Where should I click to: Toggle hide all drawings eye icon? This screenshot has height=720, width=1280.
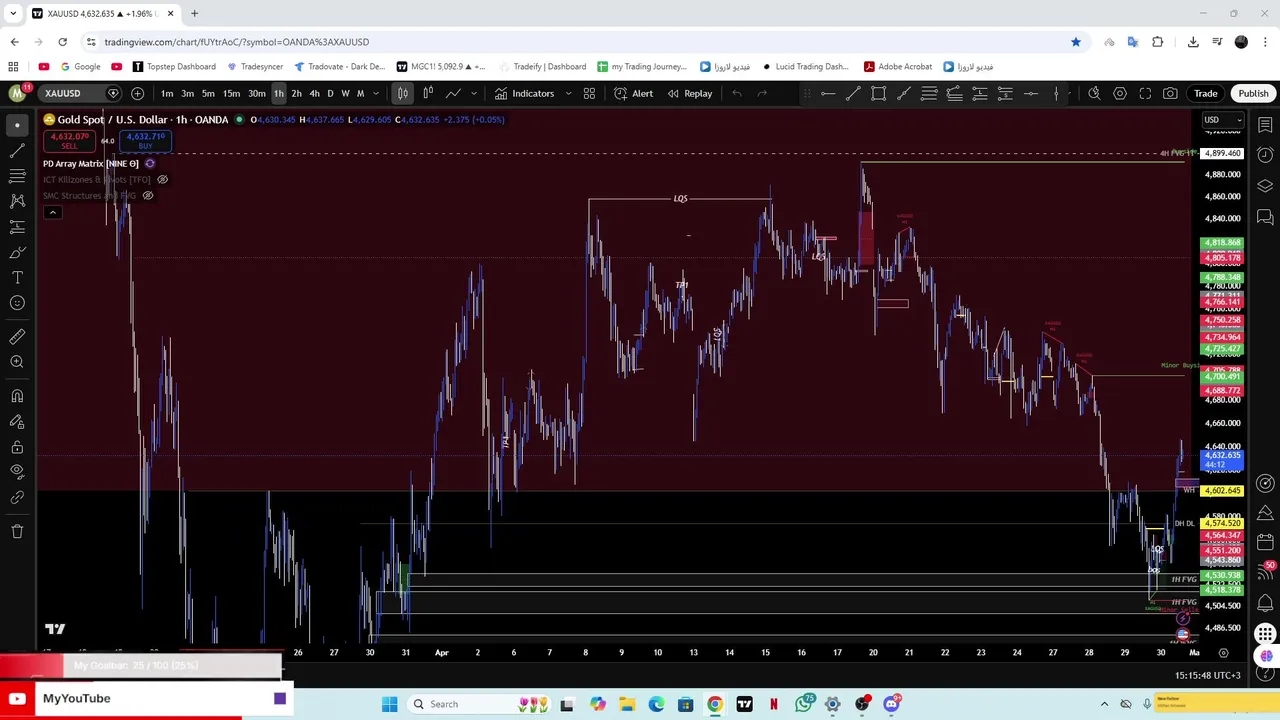17,471
